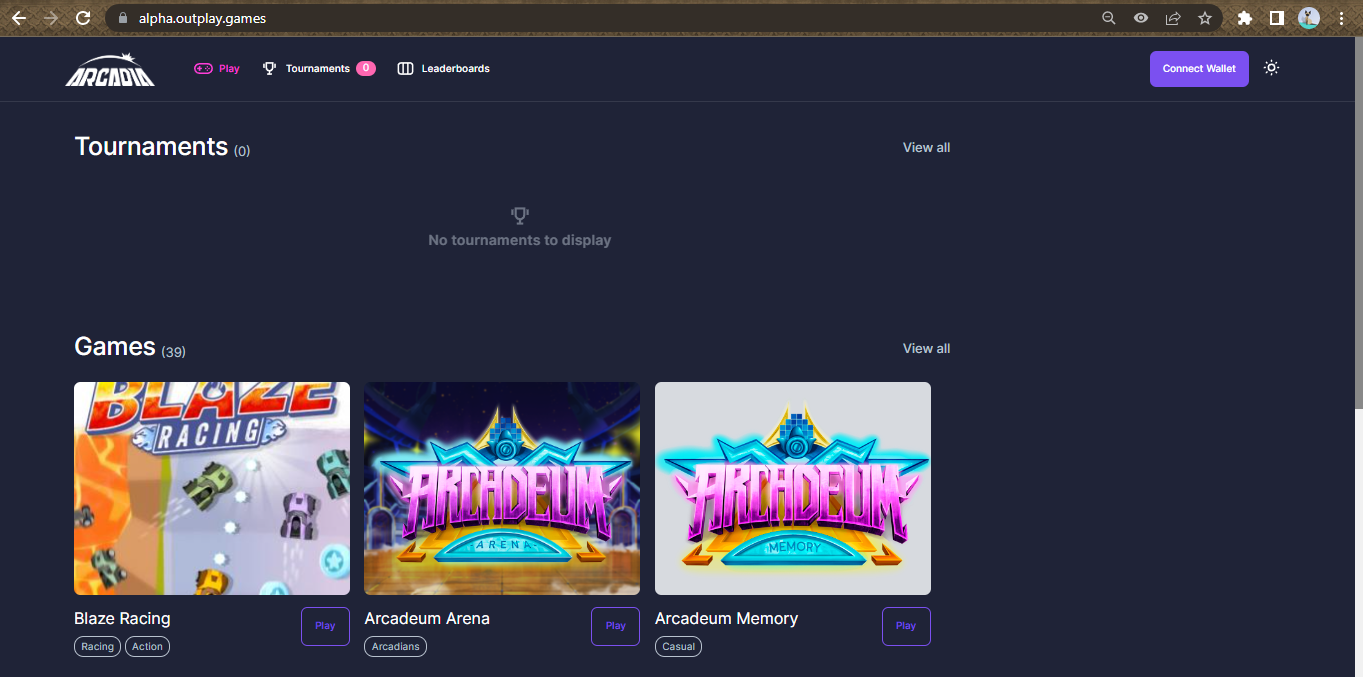Image resolution: width=1363 pixels, height=677 pixels.
Task: Select the Action tag
Action: click(x=147, y=647)
